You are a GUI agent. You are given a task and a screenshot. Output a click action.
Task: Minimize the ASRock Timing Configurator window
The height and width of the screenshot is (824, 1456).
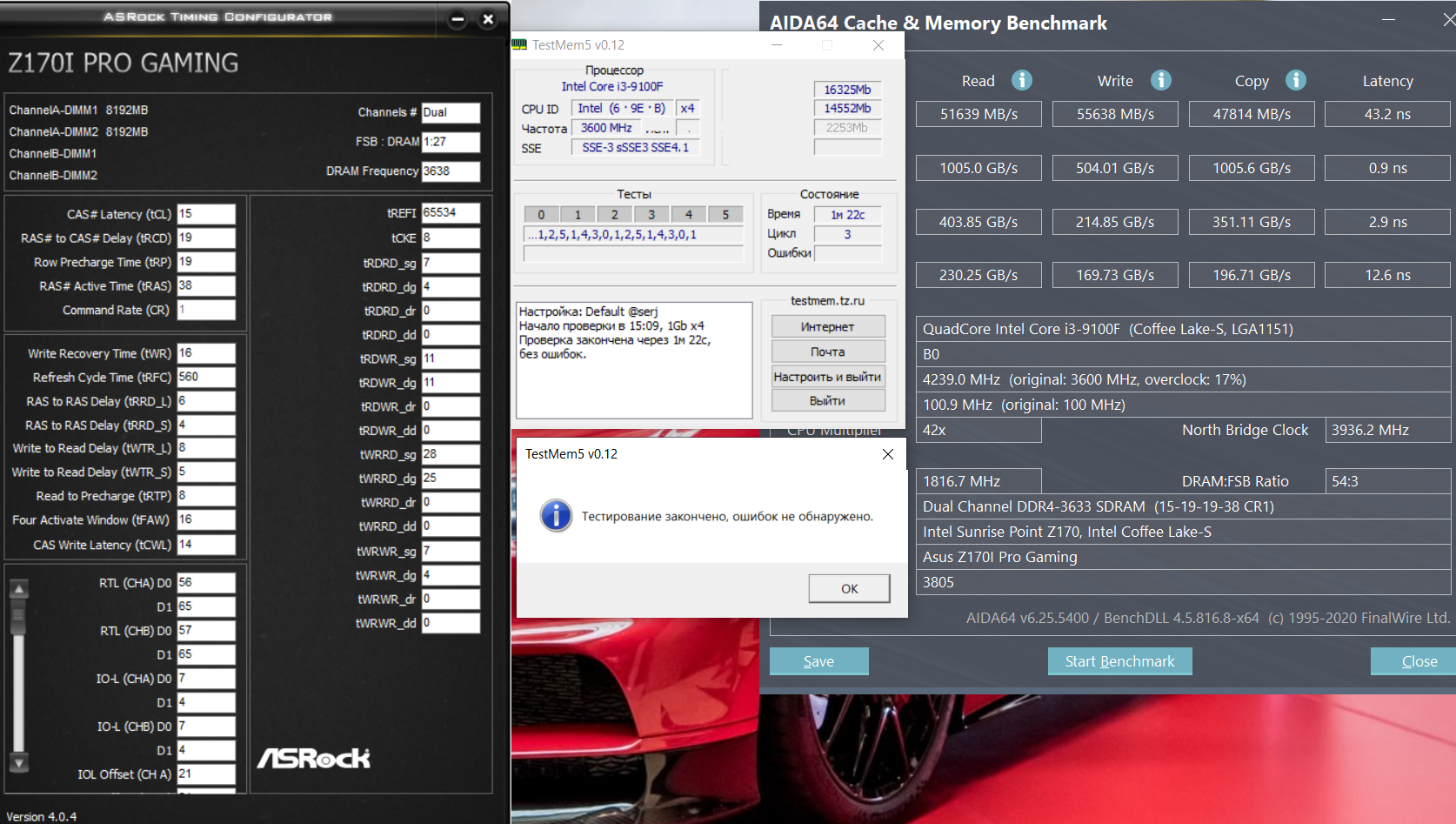[458, 19]
